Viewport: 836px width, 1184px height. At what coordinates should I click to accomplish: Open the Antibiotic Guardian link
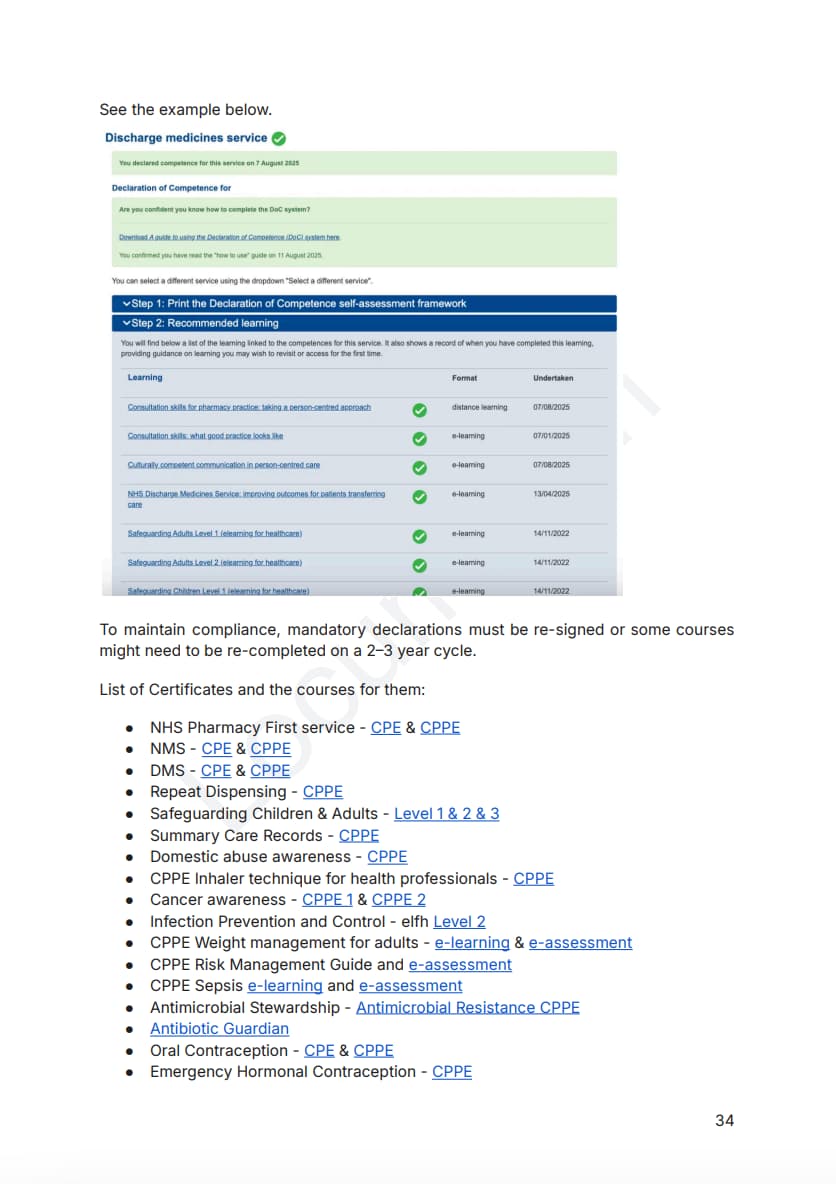pos(219,1029)
